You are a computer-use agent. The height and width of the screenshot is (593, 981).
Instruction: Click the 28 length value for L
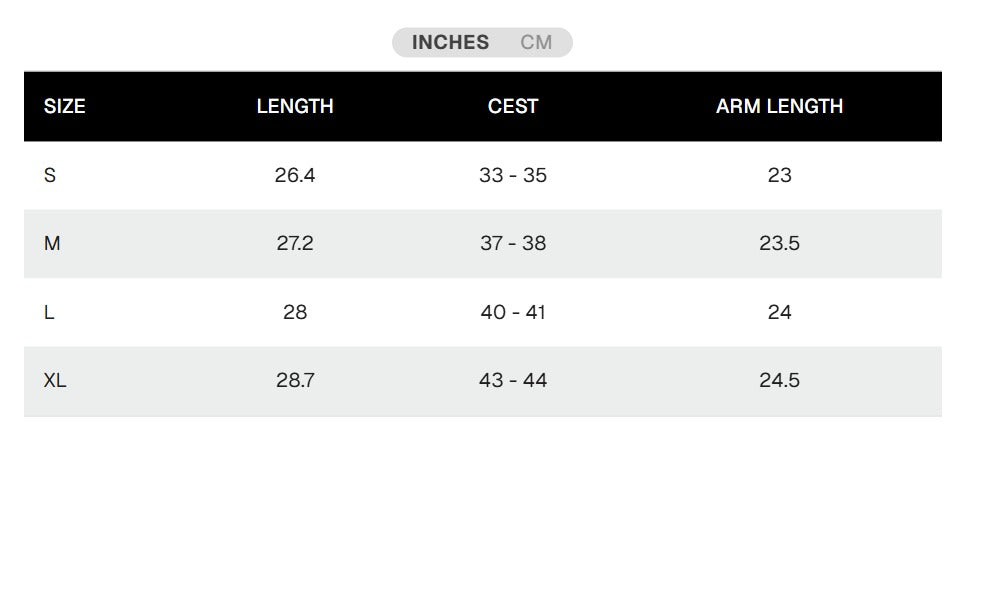pyautogui.click(x=295, y=312)
